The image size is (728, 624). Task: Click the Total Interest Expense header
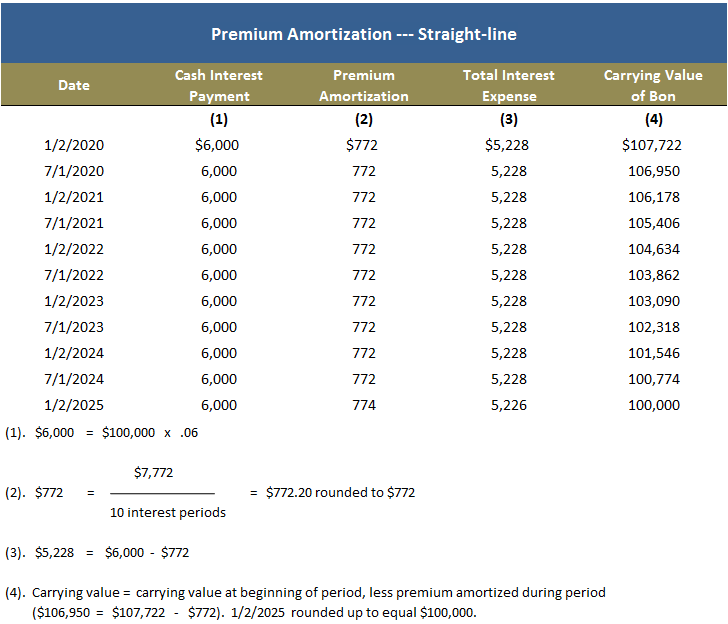coord(509,85)
